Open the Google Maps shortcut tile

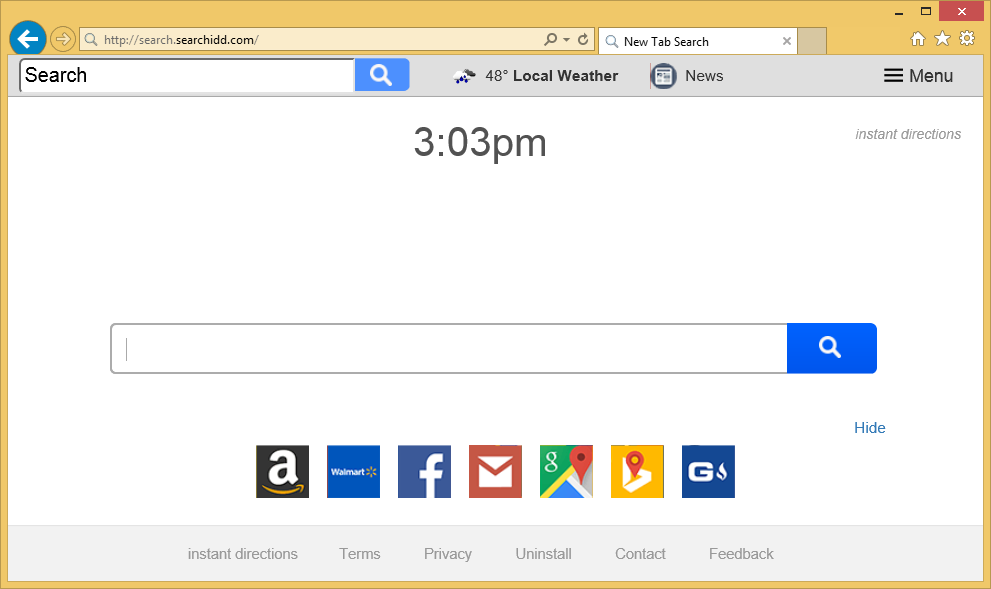point(566,471)
